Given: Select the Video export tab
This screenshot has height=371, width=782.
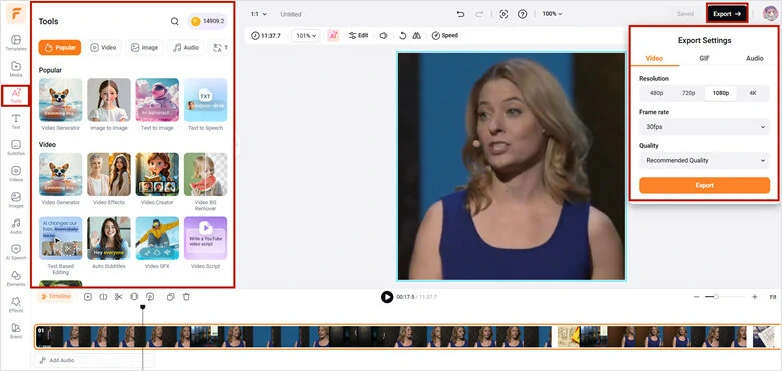Looking at the screenshot, I should tap(654, 58).
